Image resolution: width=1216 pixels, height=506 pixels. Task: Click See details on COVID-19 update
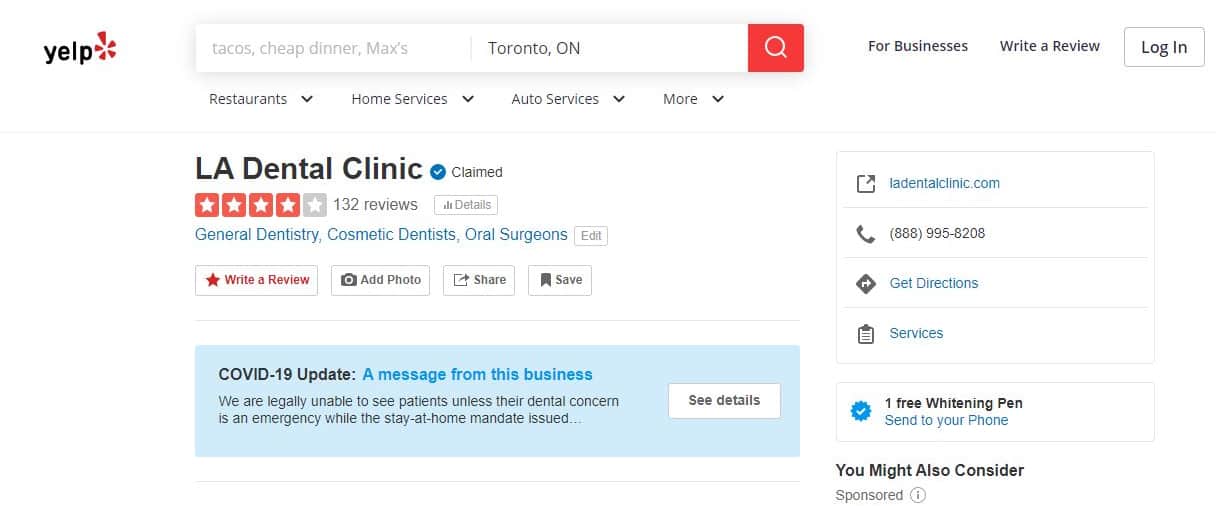click(724, 400)
